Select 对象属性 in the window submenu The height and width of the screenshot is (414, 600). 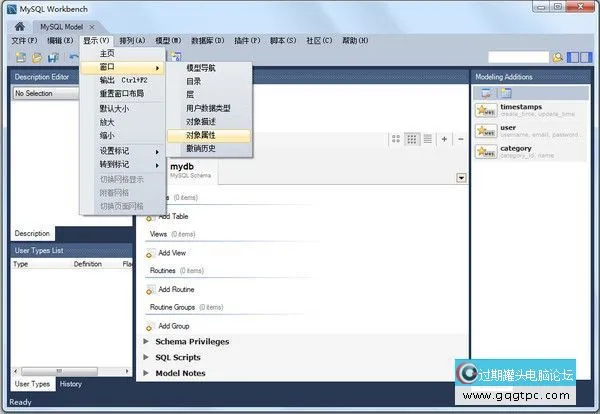point(200,135)
